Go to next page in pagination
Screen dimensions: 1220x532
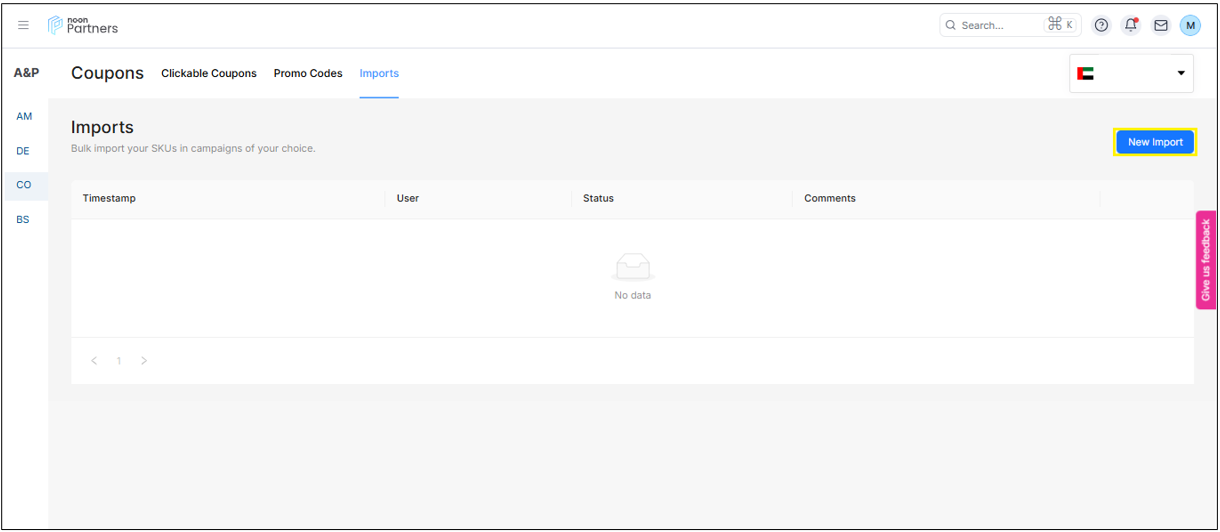pos(144,361)
